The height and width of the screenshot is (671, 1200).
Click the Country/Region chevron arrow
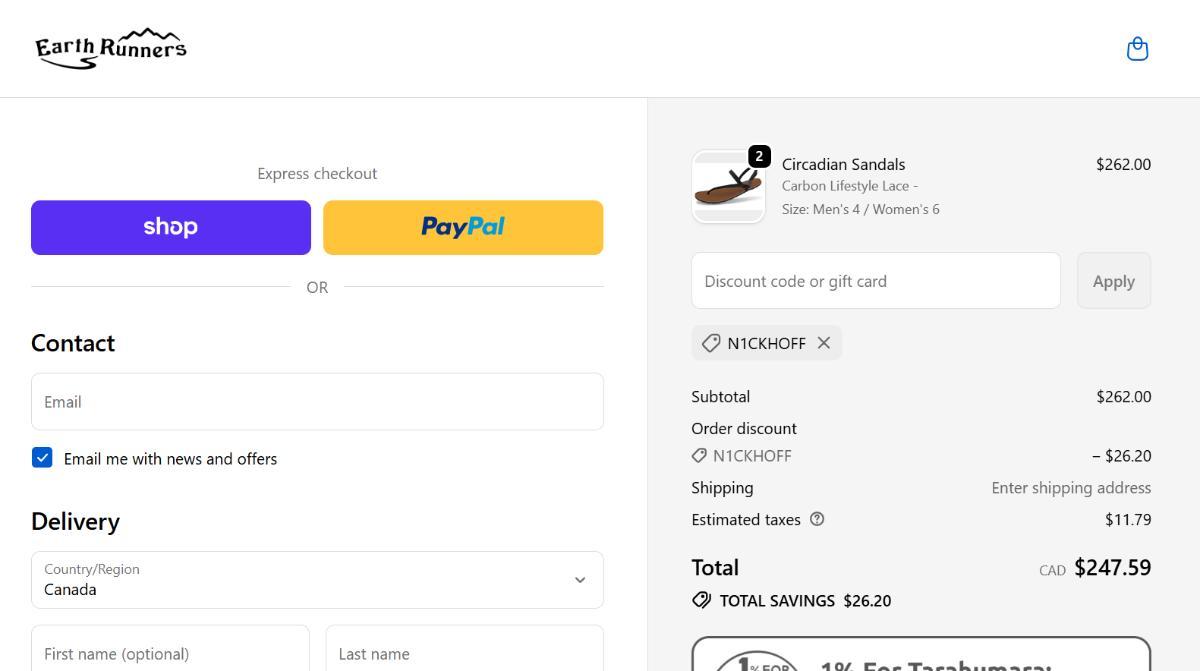click(x=579, y=580)
